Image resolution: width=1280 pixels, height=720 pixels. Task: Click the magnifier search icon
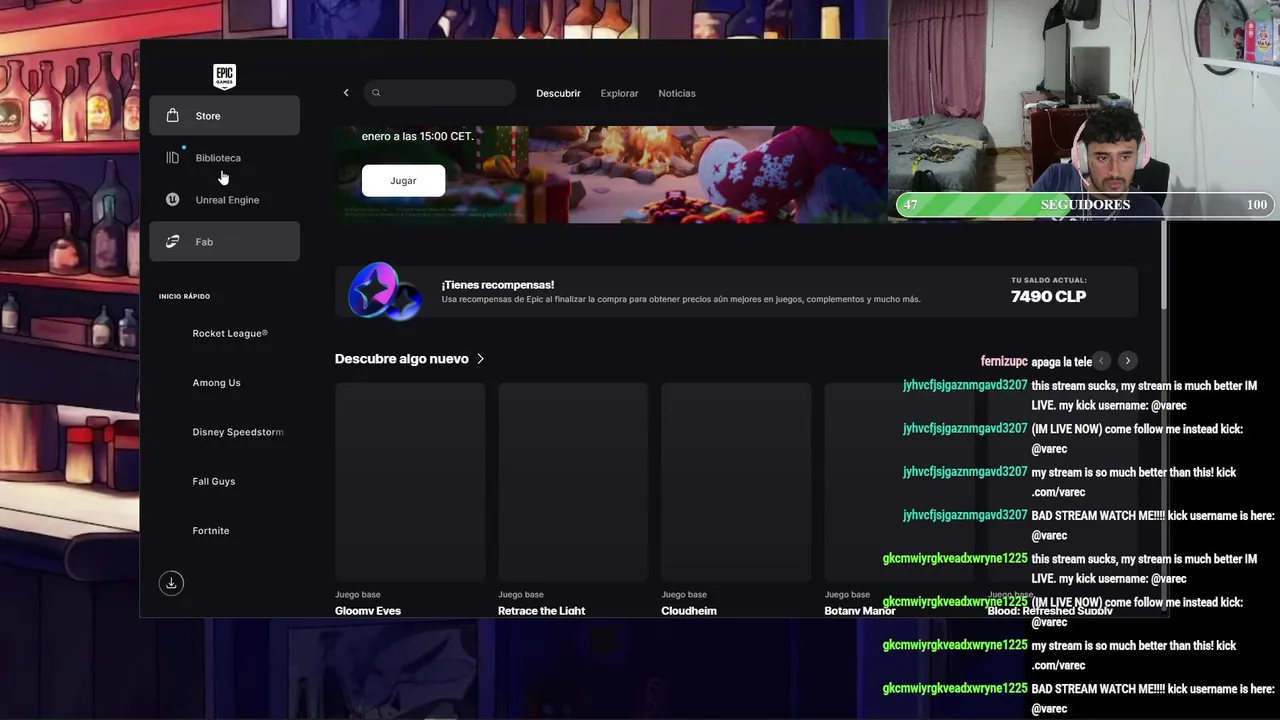coord(376,93)
